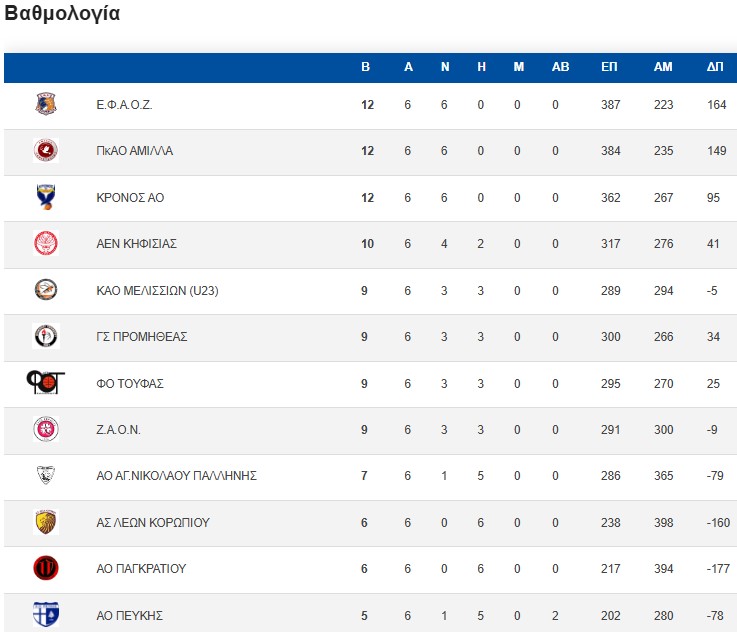Open the ΑΟ ΠΕΥΚΗΣ team name link
Viewport: 737px width, 632px height.
(x=130, y=615)
